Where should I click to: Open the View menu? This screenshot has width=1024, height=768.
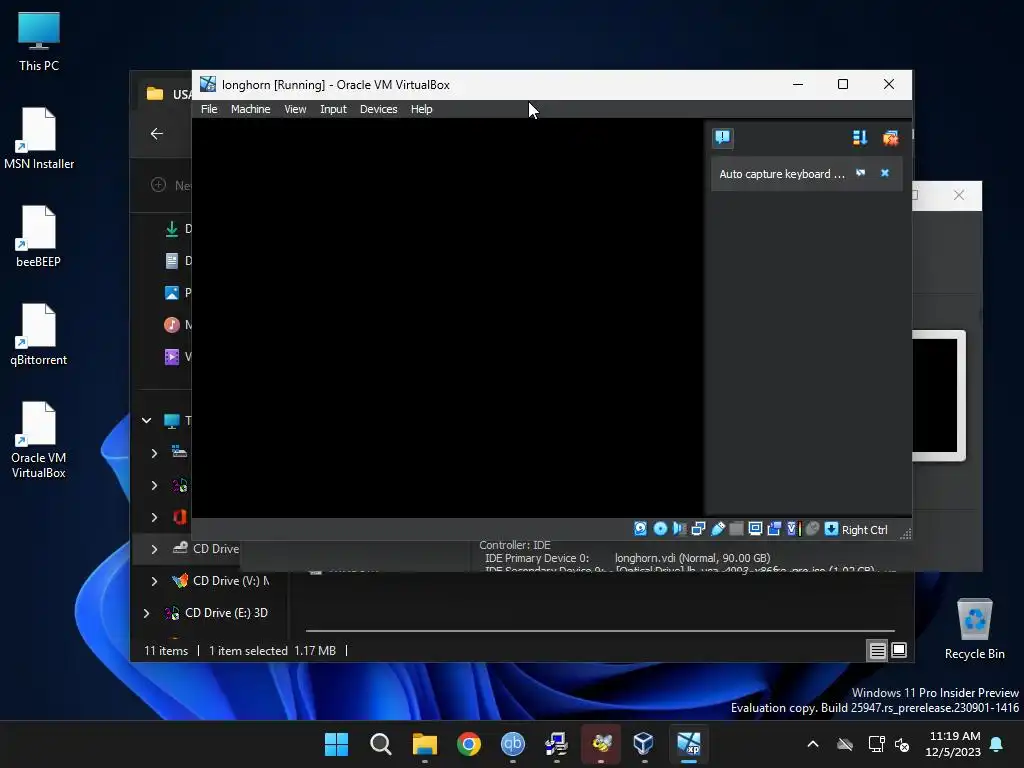click(295, 109)
